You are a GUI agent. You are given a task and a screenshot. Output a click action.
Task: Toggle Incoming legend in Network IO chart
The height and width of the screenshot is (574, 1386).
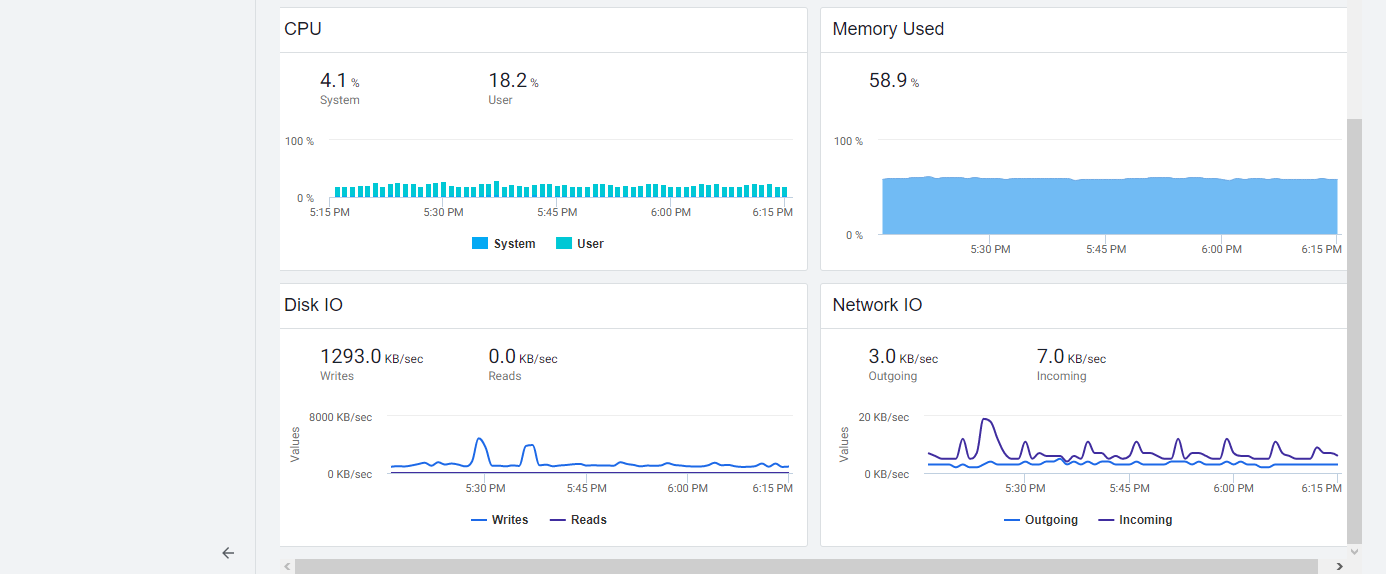(1135, 520)
